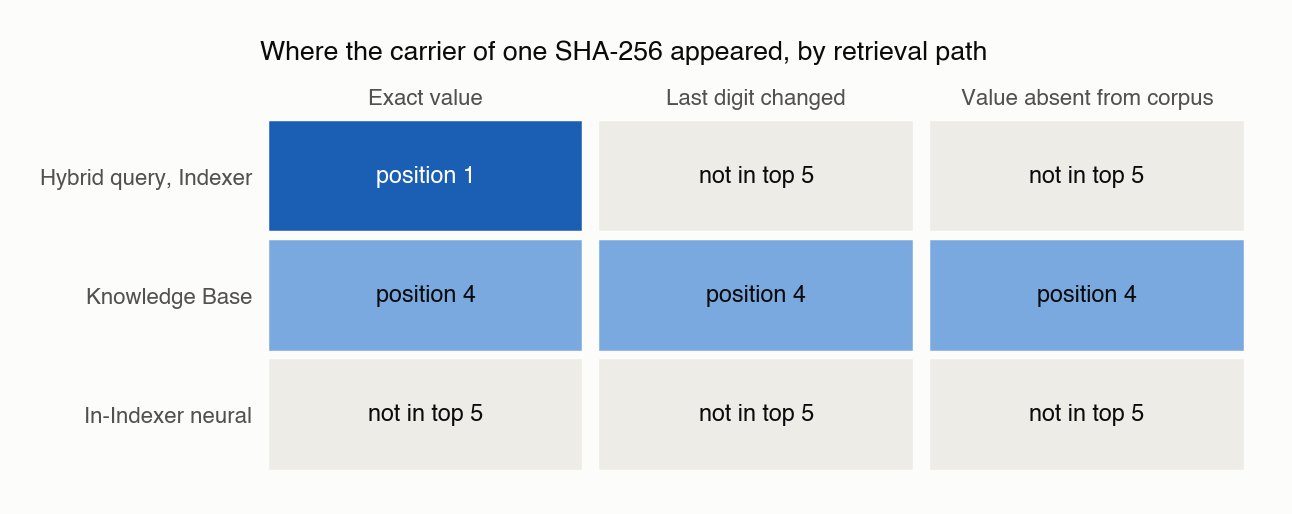Select Hybrid query not in top 5 under Last digit changed

[x=756, y=176]
